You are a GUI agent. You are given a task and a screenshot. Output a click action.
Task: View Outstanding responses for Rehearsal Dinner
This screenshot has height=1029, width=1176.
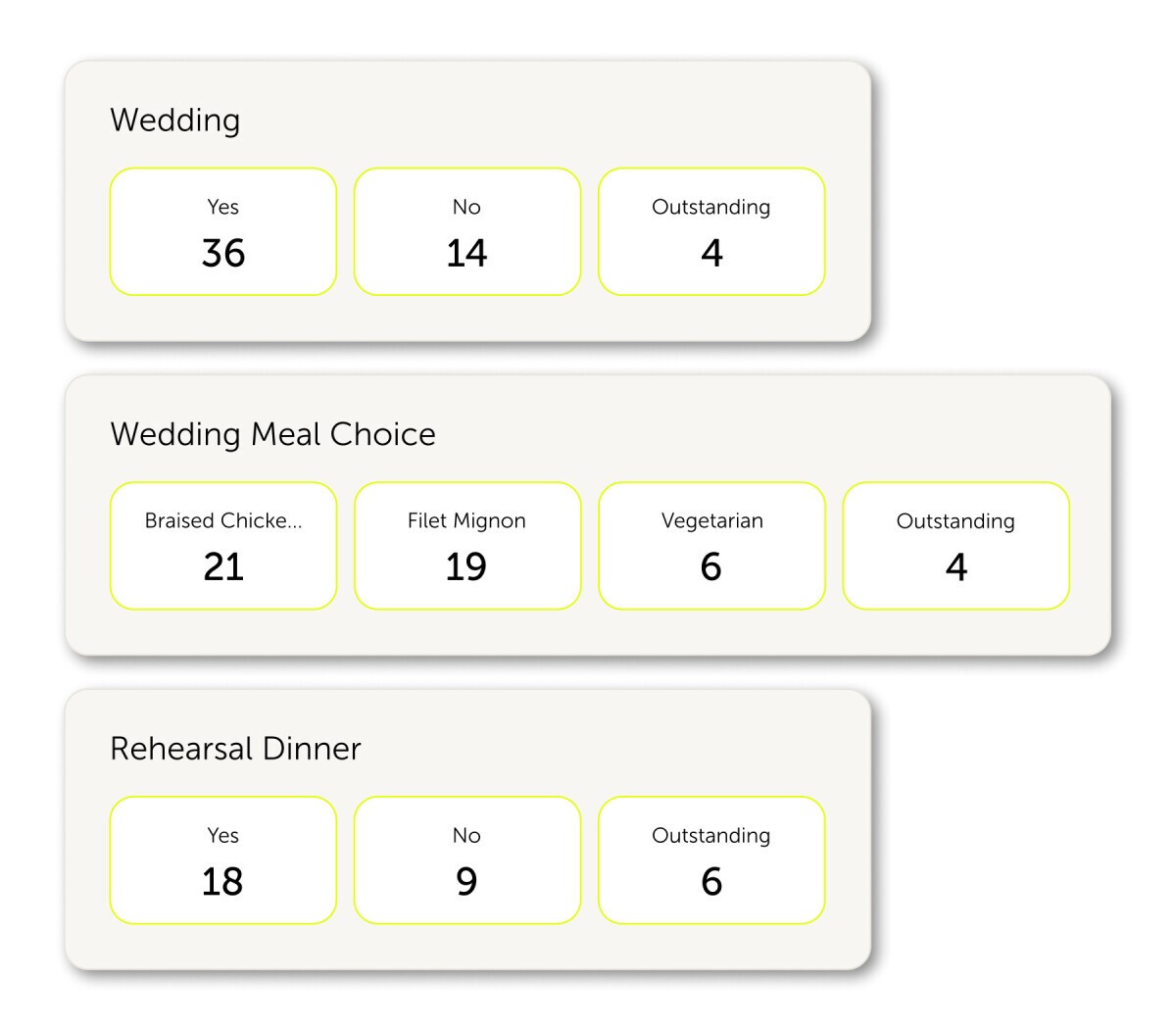tap(711, 859)
